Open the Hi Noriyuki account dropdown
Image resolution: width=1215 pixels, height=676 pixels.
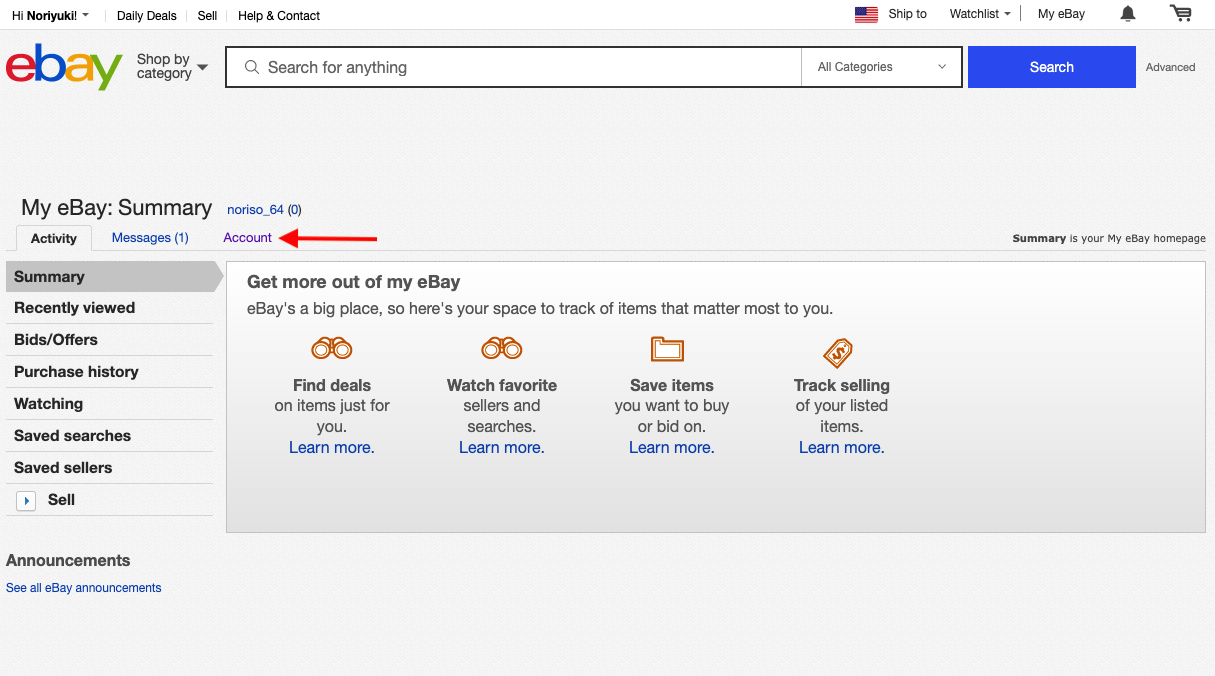pyautogui.click(x=50, y=15)
